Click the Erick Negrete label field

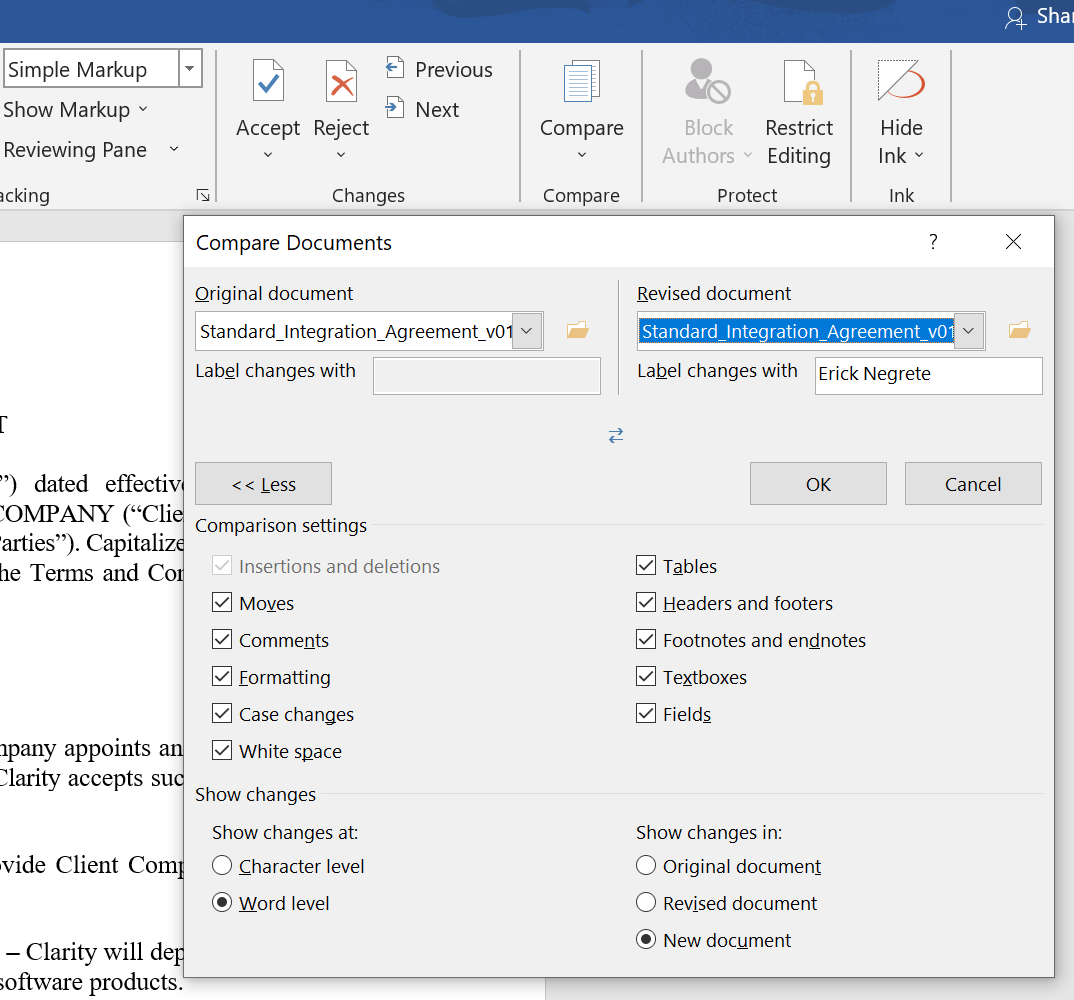click(928, 375)
